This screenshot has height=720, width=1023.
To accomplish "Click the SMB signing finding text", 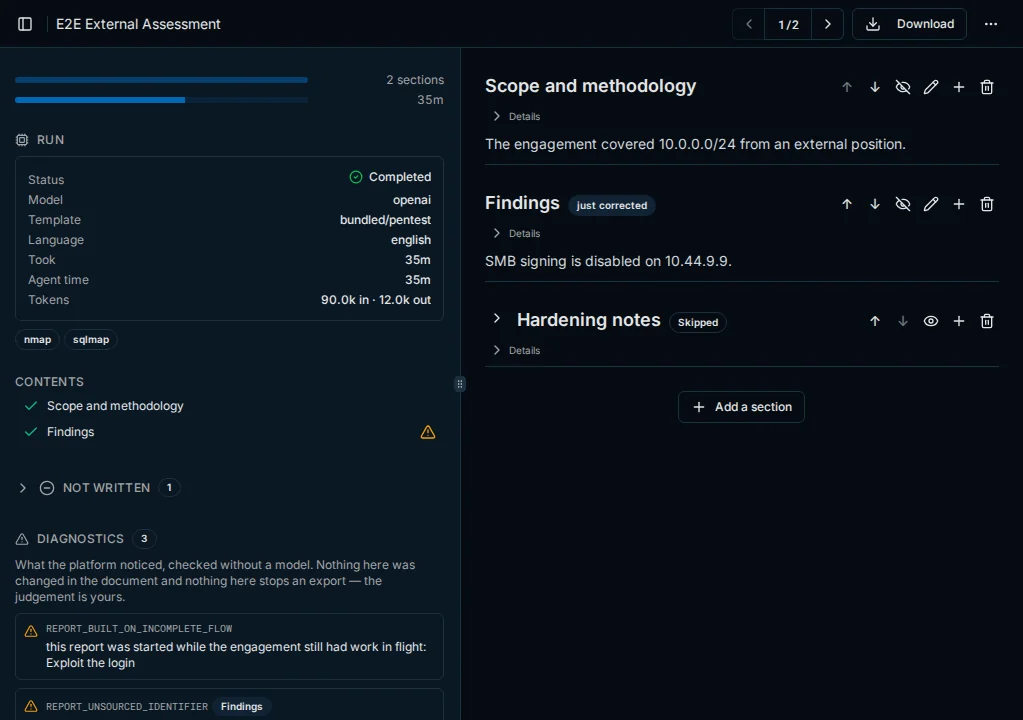I will tap(608, 261).
